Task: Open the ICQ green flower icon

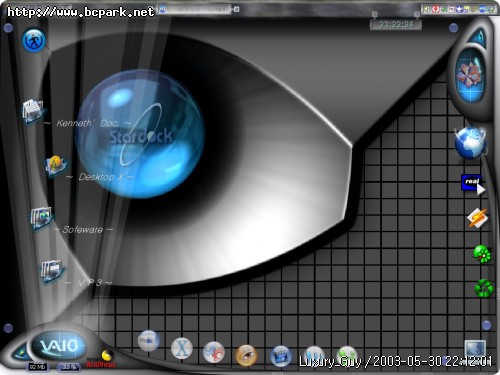Action: (x=482, y=254)
